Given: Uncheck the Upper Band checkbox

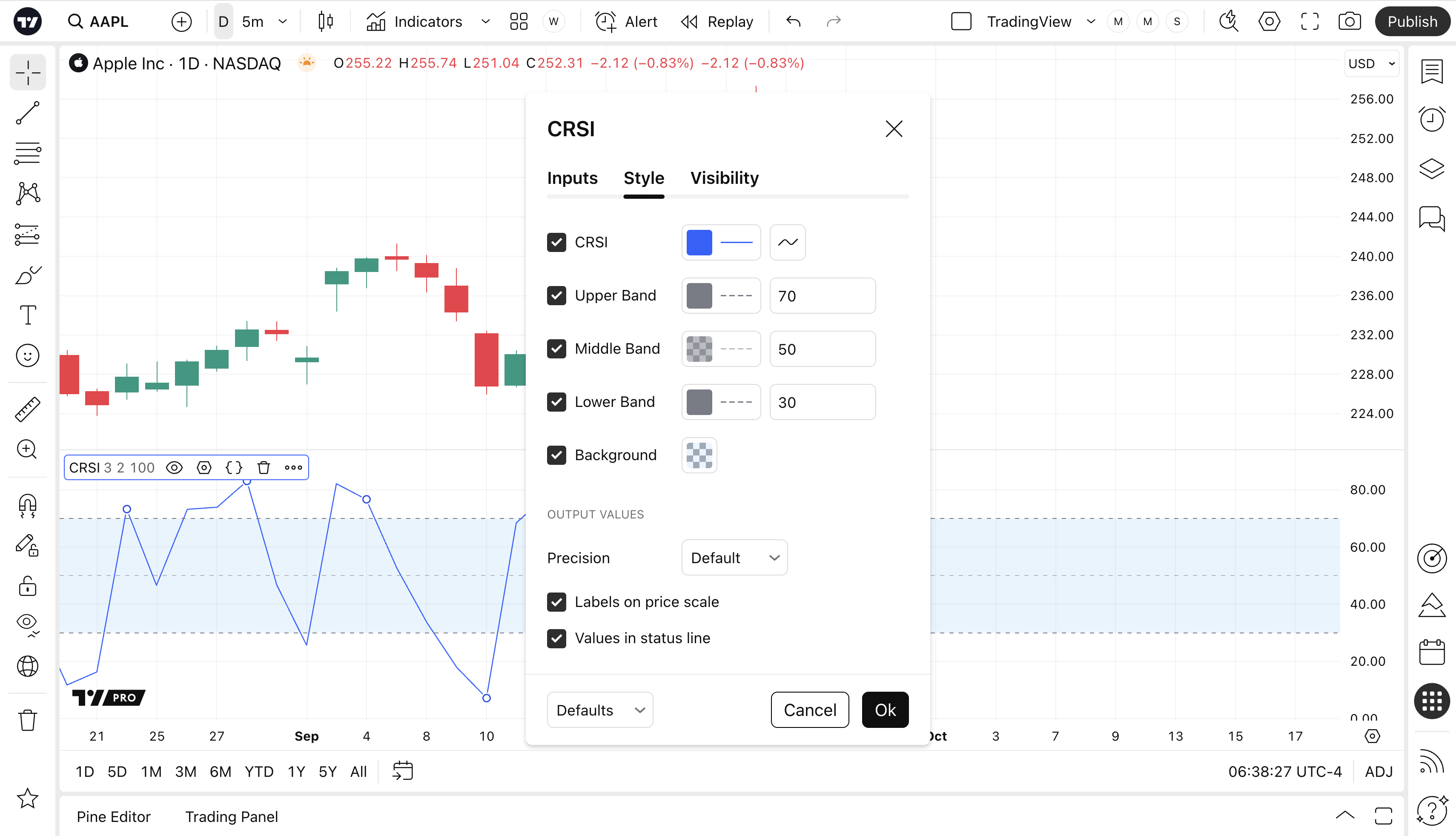Looking at the screenshot, I should pyautogui.click(x=556, y=296).
